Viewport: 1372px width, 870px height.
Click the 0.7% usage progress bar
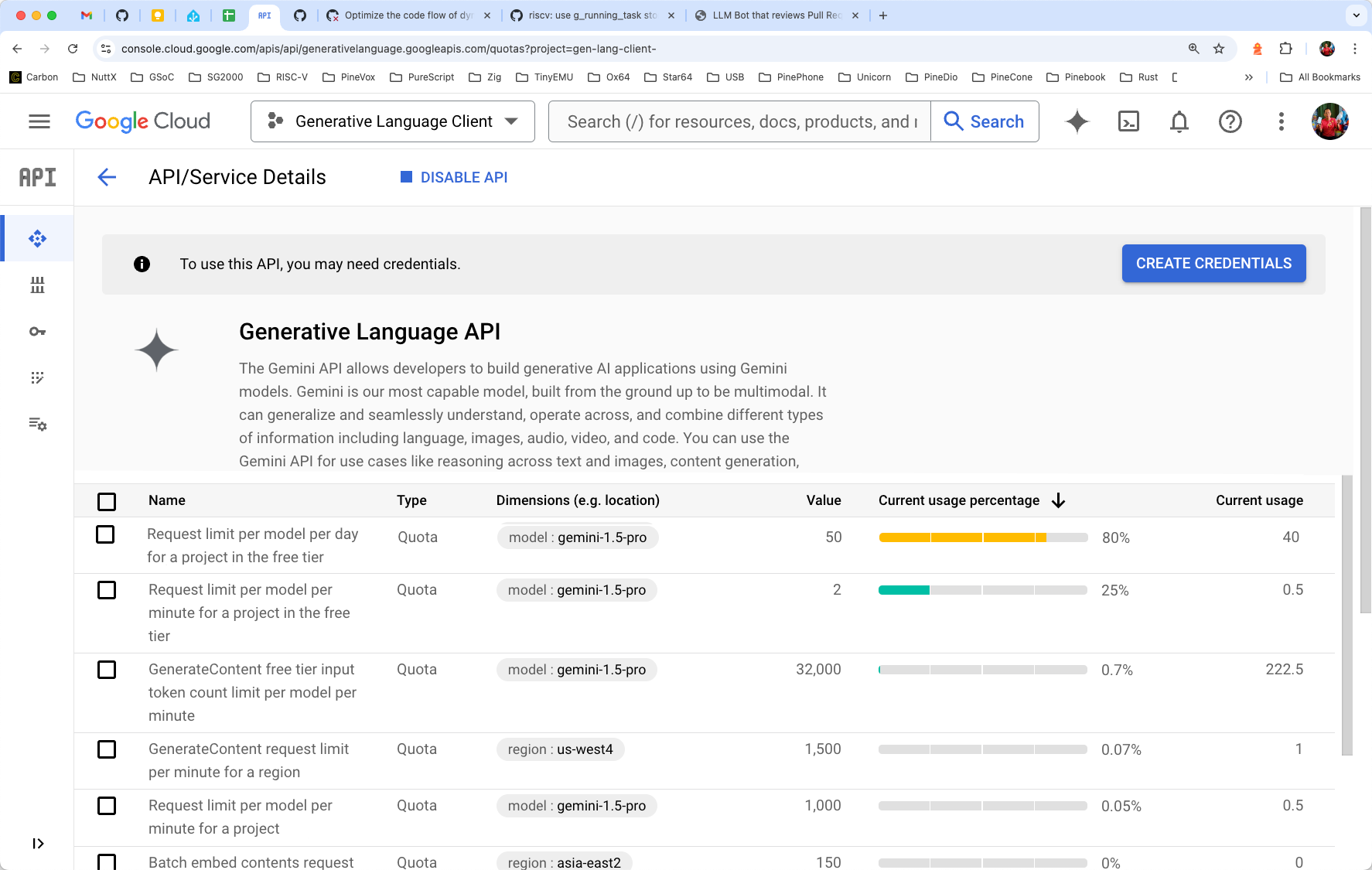pyautogui.click(x=983, y=670)
